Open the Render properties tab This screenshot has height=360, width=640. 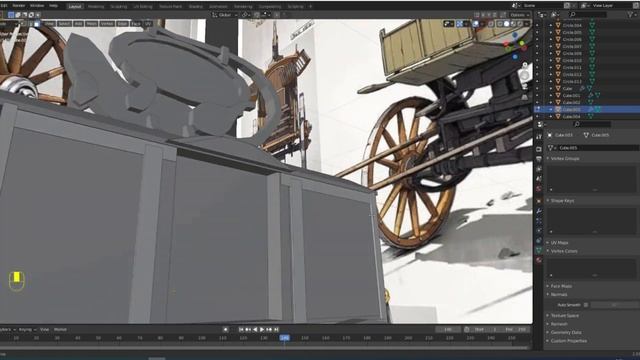tap(539, 149)
